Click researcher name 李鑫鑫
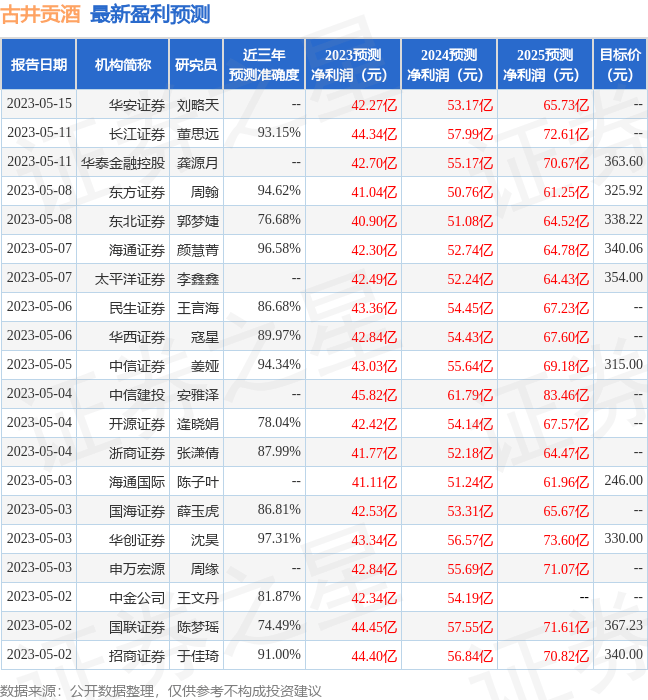This screenshot has width=648, height=700. click(198, 279)
